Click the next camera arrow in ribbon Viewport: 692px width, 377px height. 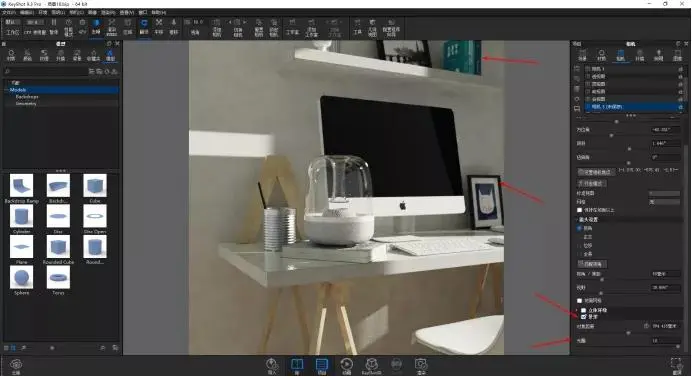click(x=245, y=22)
